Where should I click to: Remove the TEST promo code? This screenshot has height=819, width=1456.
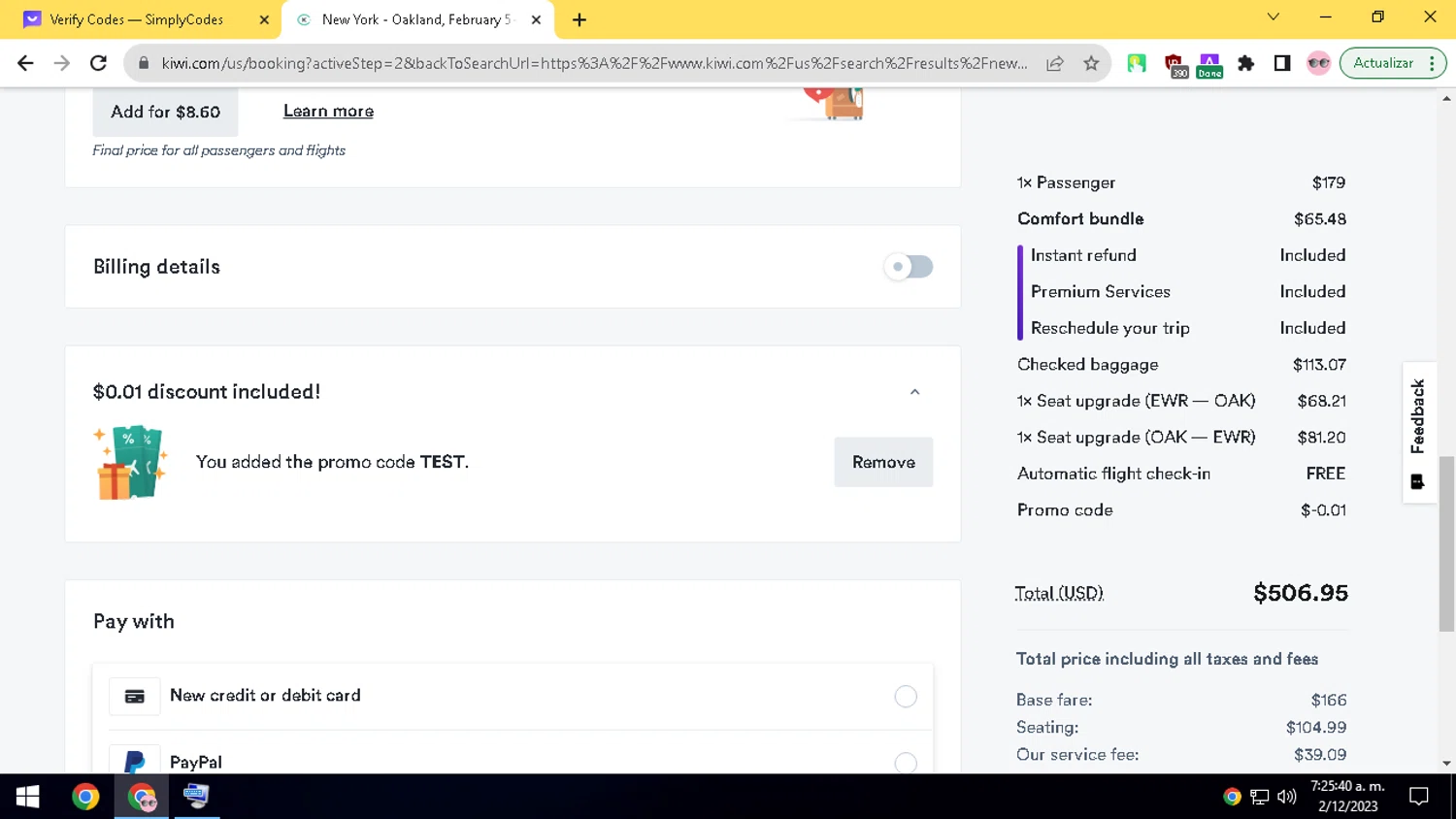(x=883, y=462)
